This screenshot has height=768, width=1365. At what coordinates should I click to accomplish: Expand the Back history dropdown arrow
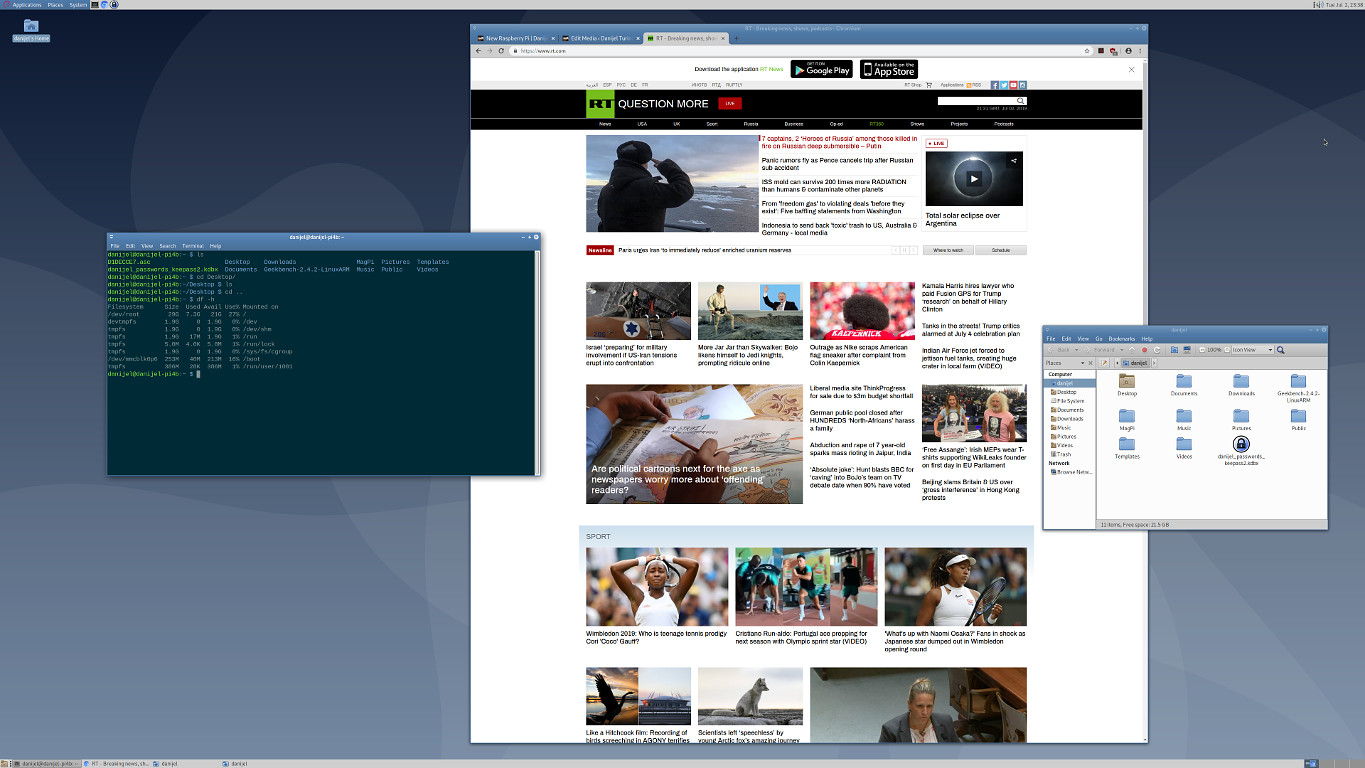(1077, 350)
